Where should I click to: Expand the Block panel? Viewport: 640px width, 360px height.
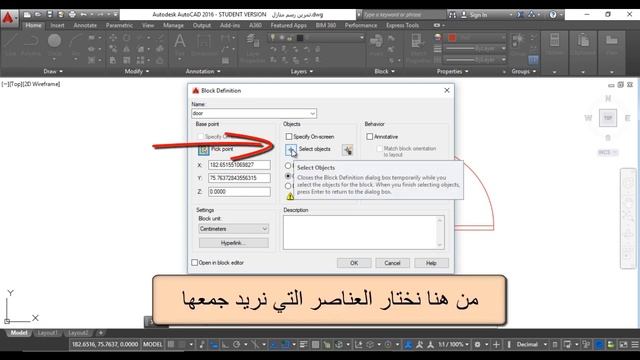(384, 71)
